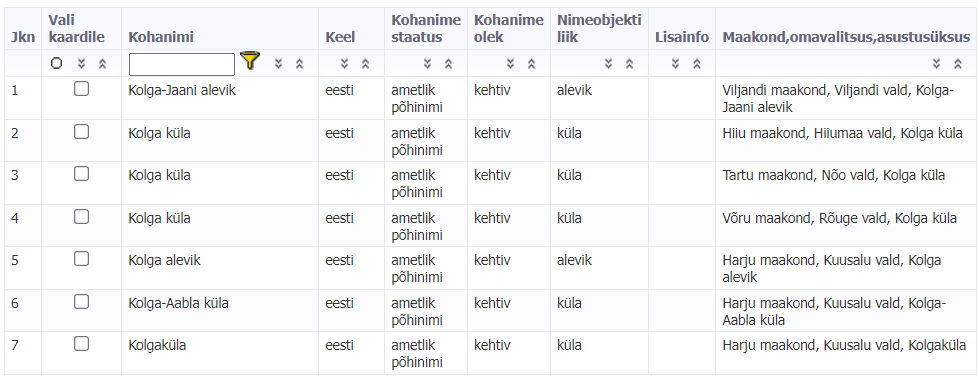Click the yellow filter funnel icon
977x378 pixels.
click(x=250, y=61)
